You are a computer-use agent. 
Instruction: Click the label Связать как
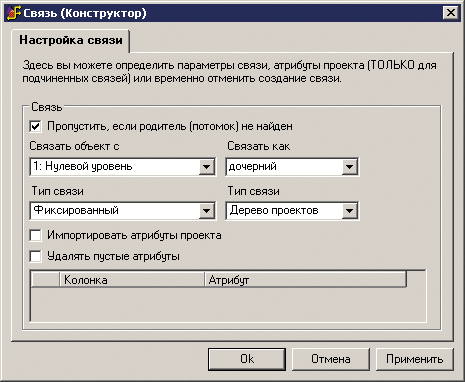pos(259,146)
